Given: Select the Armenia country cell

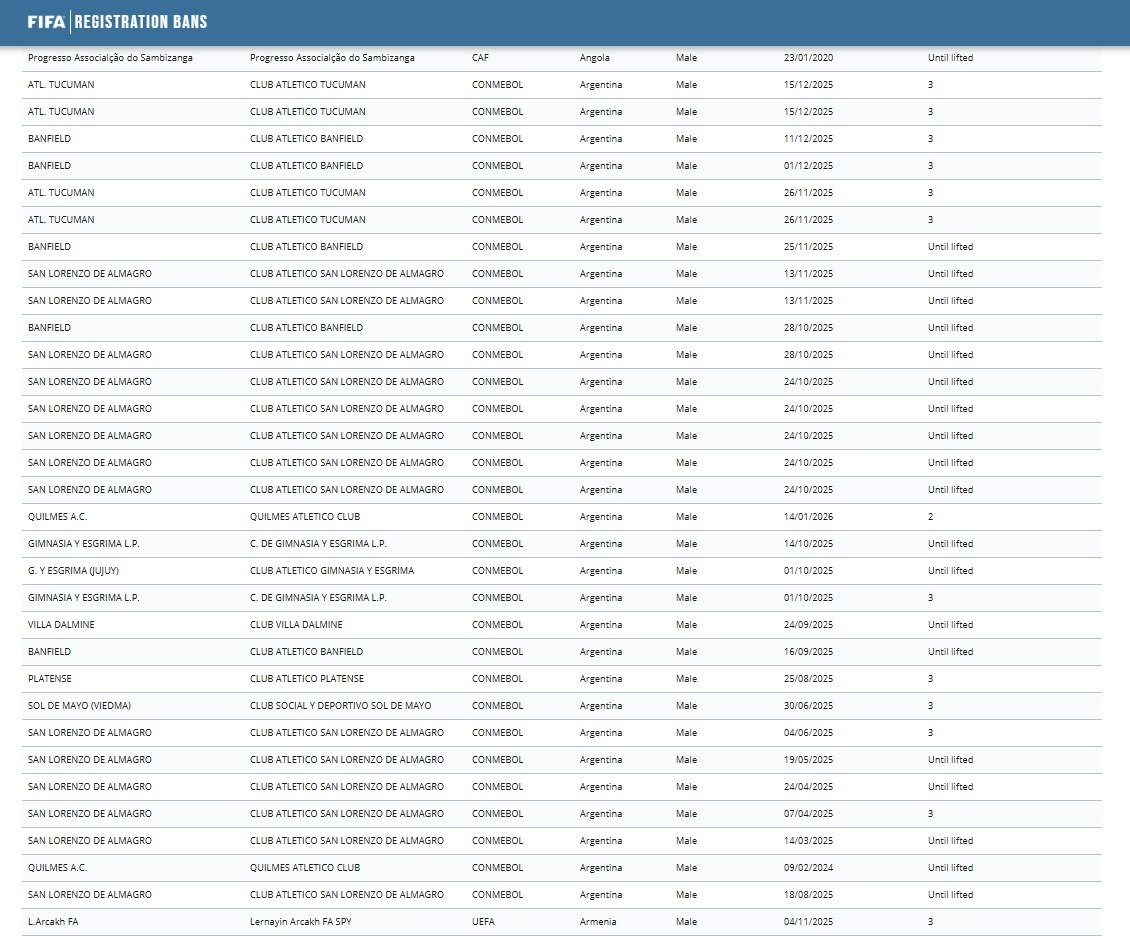Looking at the screenshot, I should (x=598, y=922).
